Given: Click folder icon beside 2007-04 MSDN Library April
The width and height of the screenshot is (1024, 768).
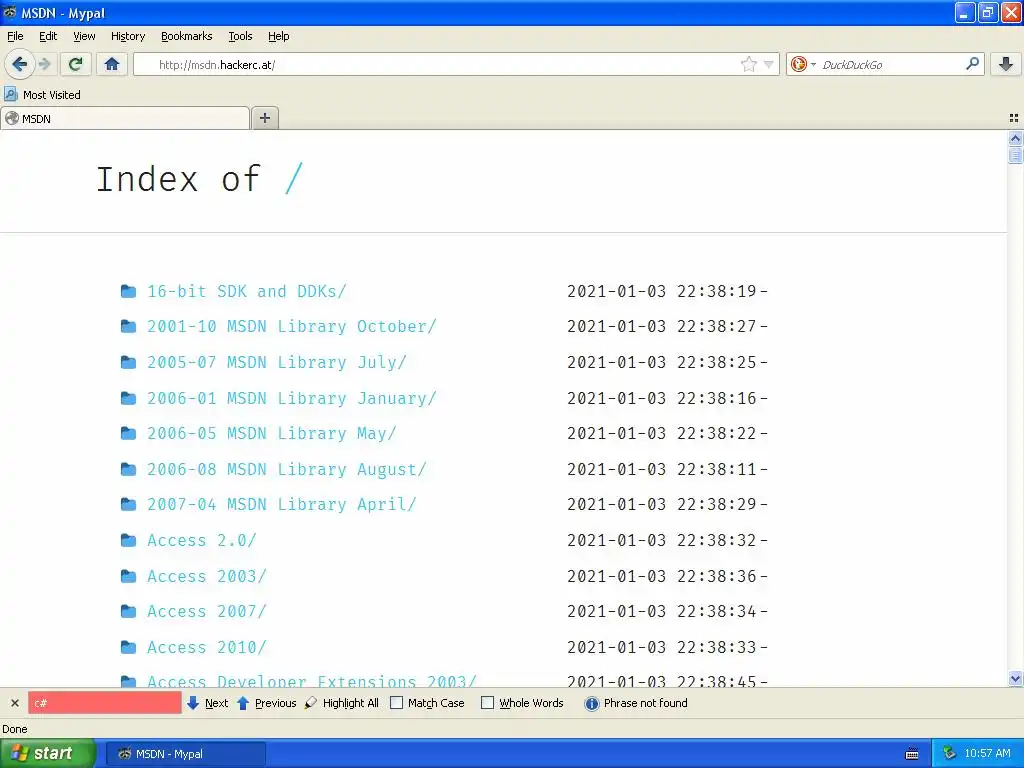Looking at the screenshot, I should click(129, 504).
